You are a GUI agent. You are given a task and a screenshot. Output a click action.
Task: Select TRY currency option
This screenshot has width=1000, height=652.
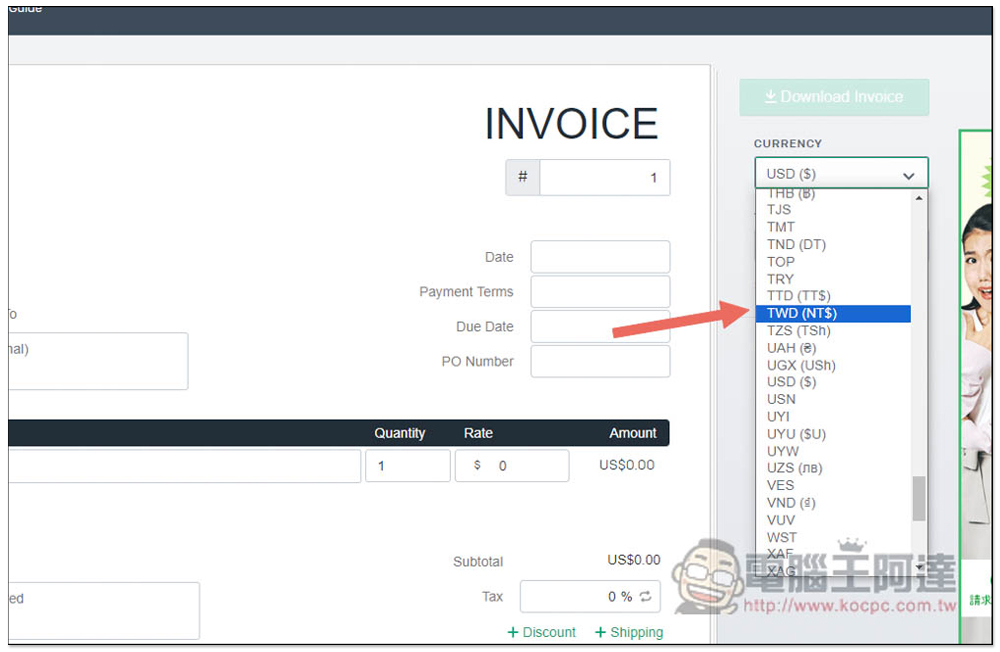pos(832,279)
